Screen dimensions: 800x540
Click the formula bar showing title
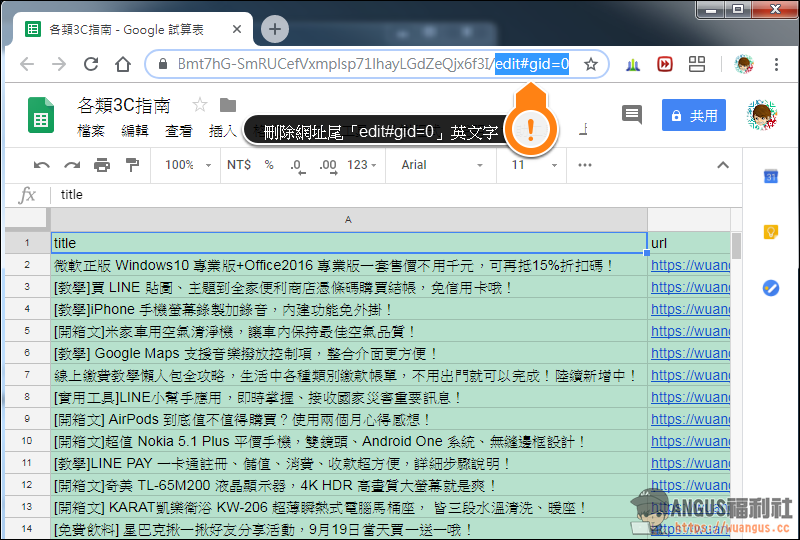click(398, 194)
